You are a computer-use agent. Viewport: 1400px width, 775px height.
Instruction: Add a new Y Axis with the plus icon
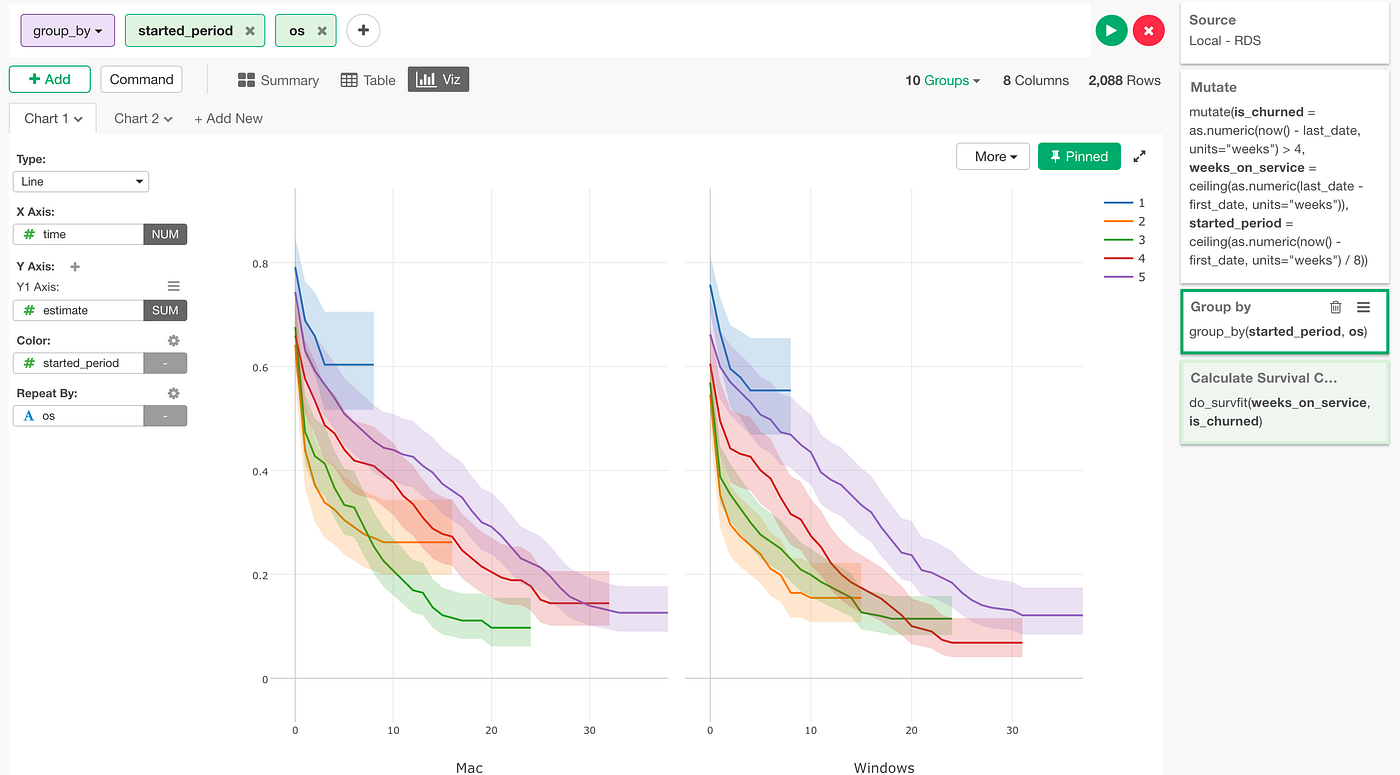coord(74,266)
